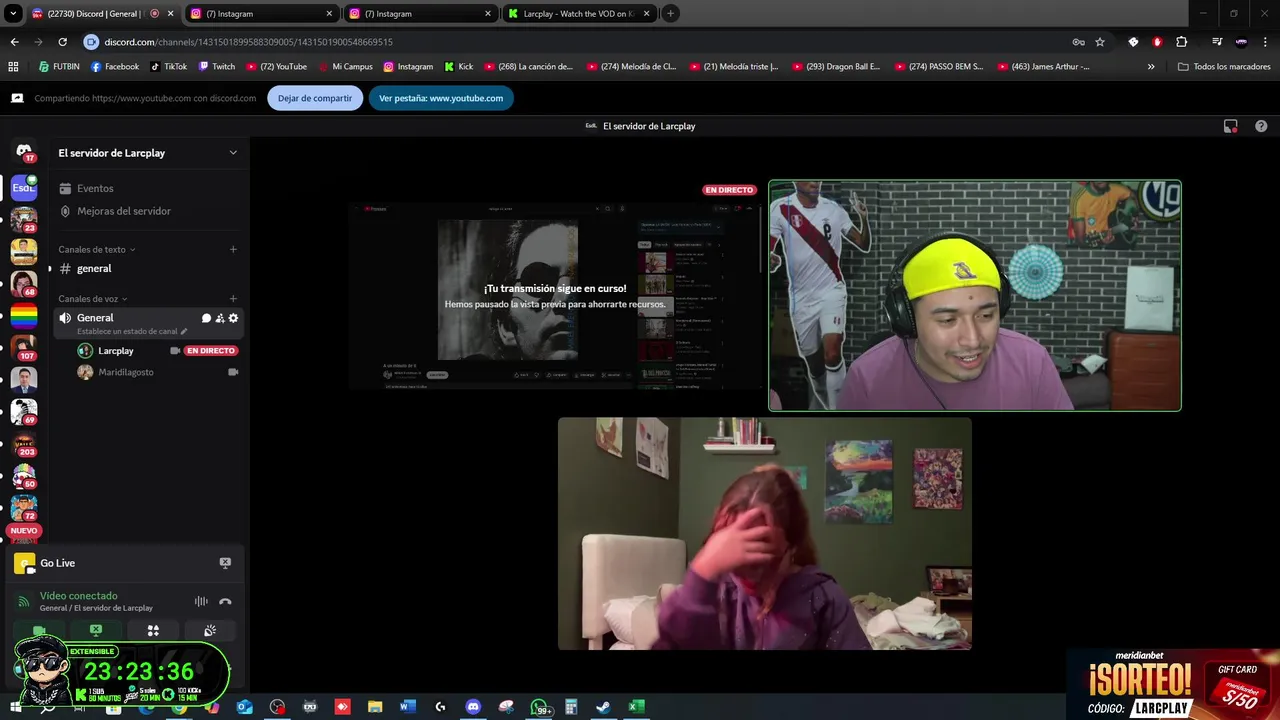This screenshot has width=1280, height=720.
Task: Open the Eventos calendar entry
Action: coord(95,188)
